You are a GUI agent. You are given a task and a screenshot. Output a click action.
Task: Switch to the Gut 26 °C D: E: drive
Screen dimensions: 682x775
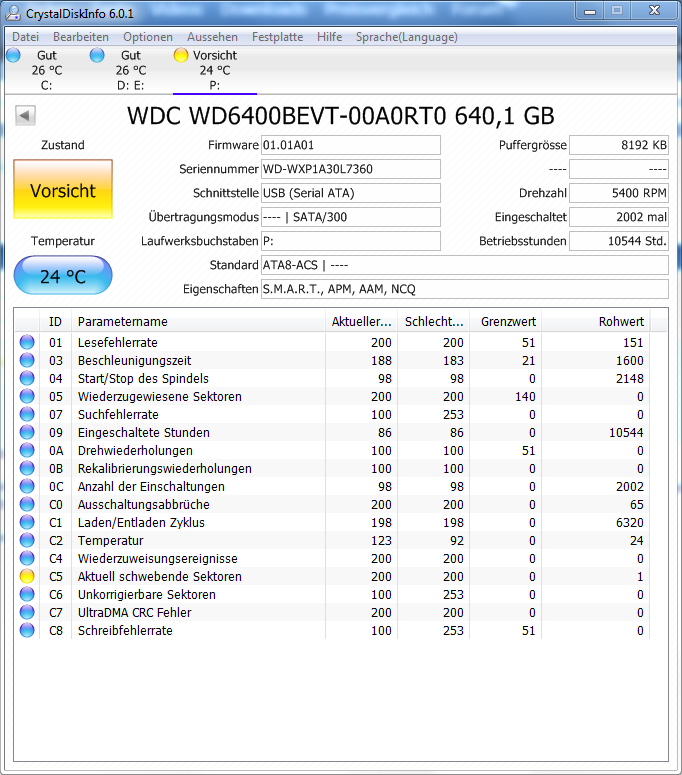[130, 70]
